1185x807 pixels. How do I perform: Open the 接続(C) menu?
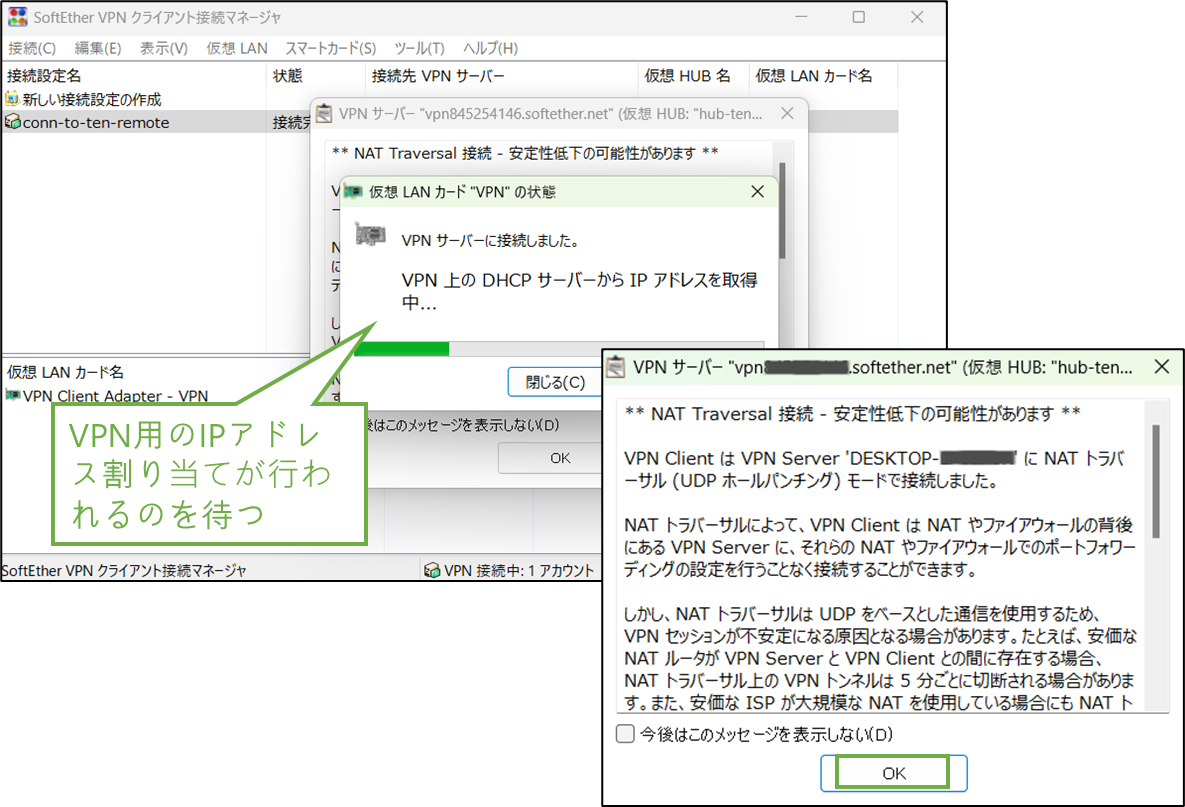[32, 48]
